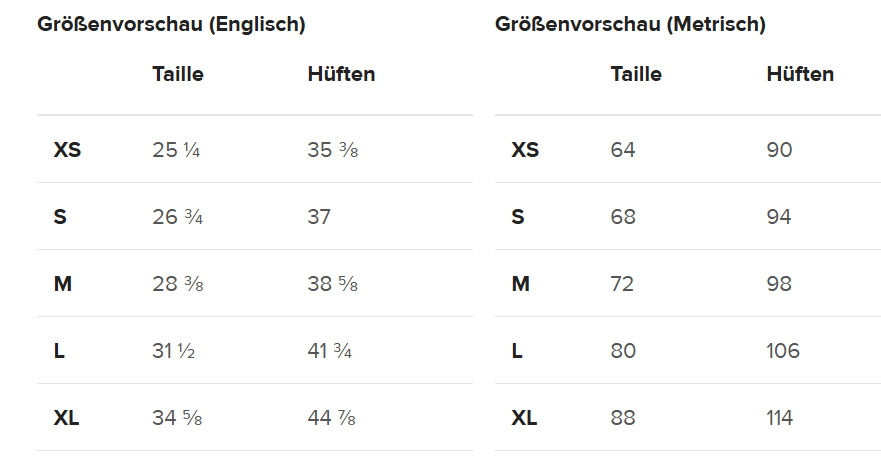This screenshot has width=881, height=475.
Task: Click the 'Größenvorschau (Englisch)' heading
Action: tap(171, 24)
